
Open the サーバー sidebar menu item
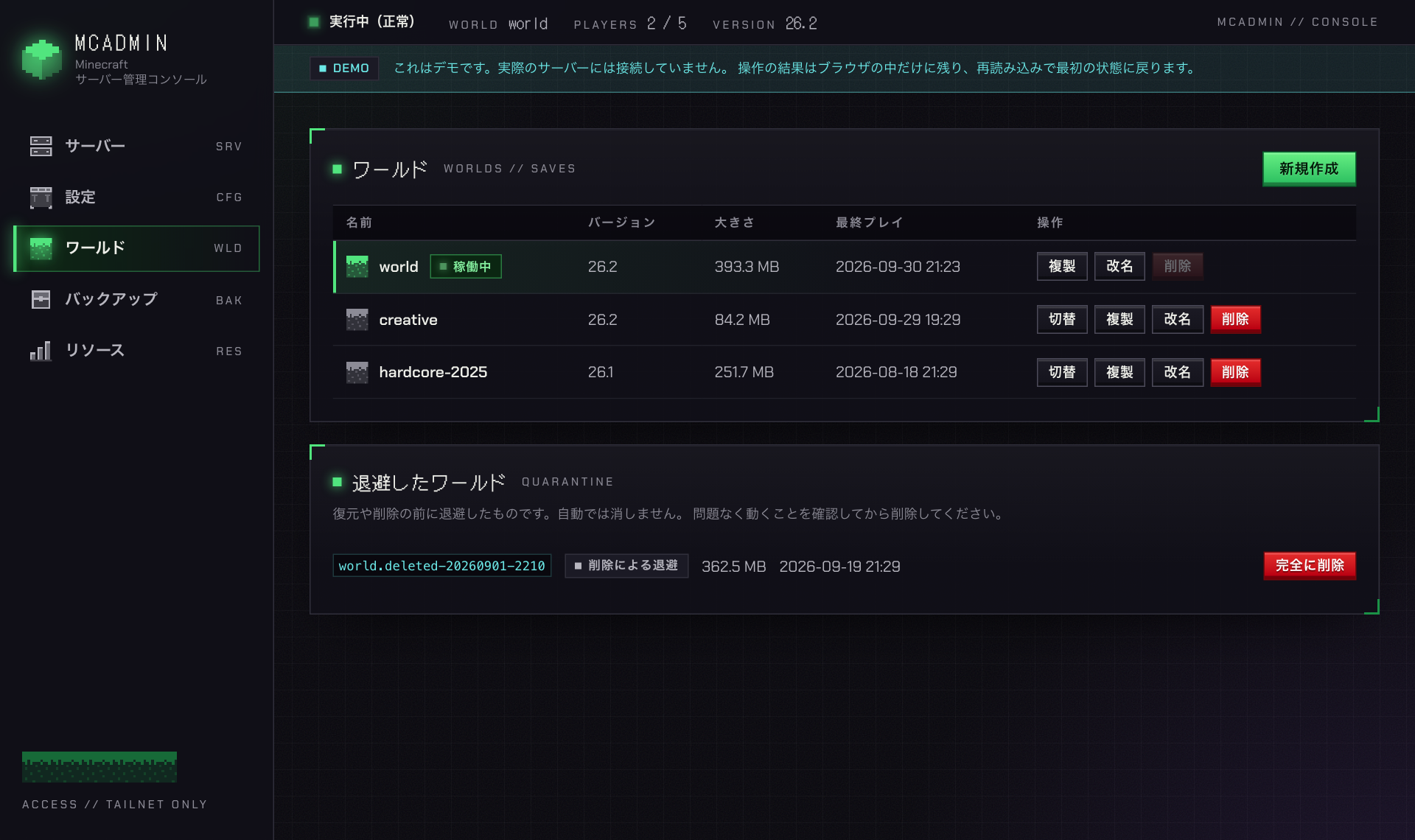tap(136, 146)
